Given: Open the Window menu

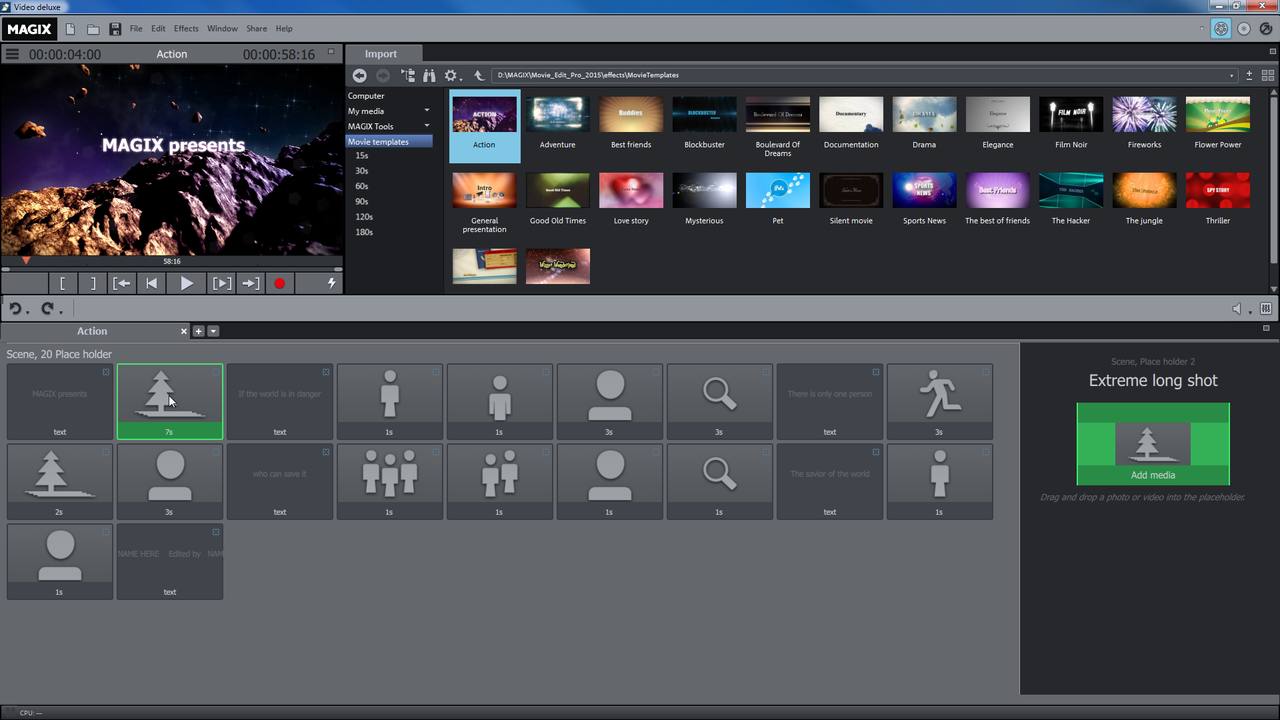Looking at the screenshot, I should pyautogui.click(x=222, y=29).
